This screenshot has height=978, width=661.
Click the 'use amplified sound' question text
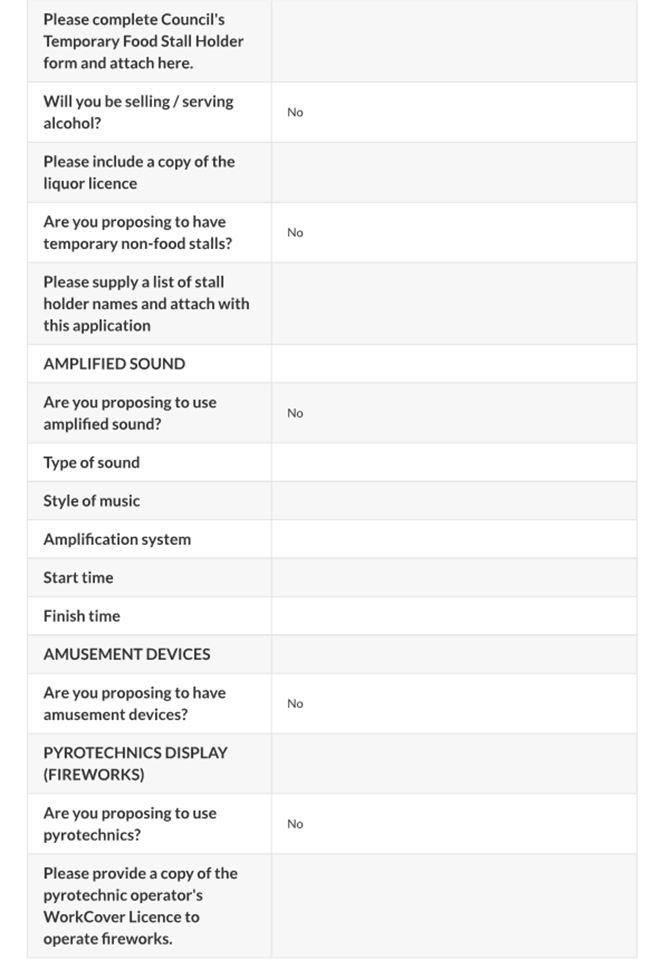(x=129, y=413)
